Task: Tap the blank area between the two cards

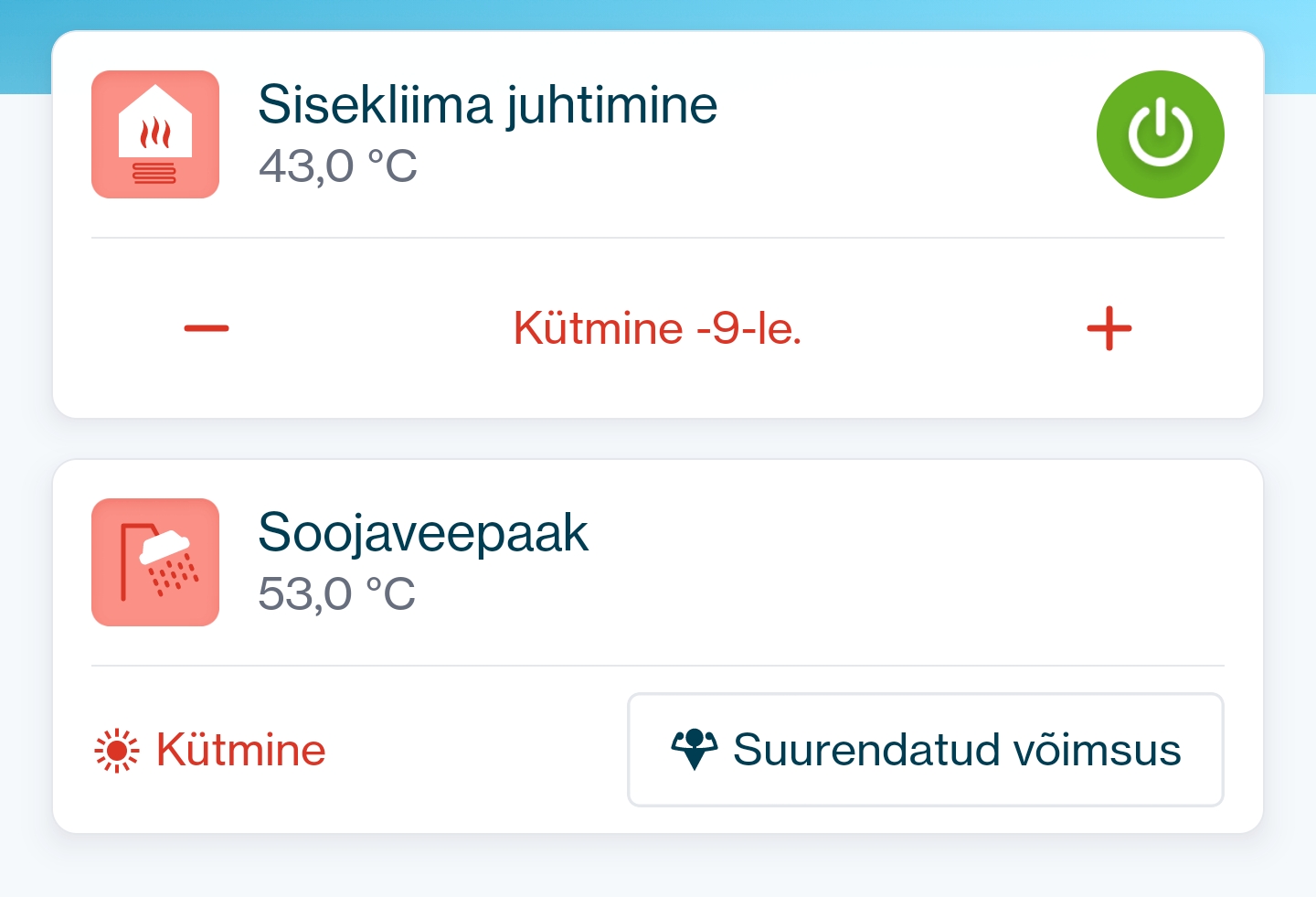Action: tap(658, 439)
